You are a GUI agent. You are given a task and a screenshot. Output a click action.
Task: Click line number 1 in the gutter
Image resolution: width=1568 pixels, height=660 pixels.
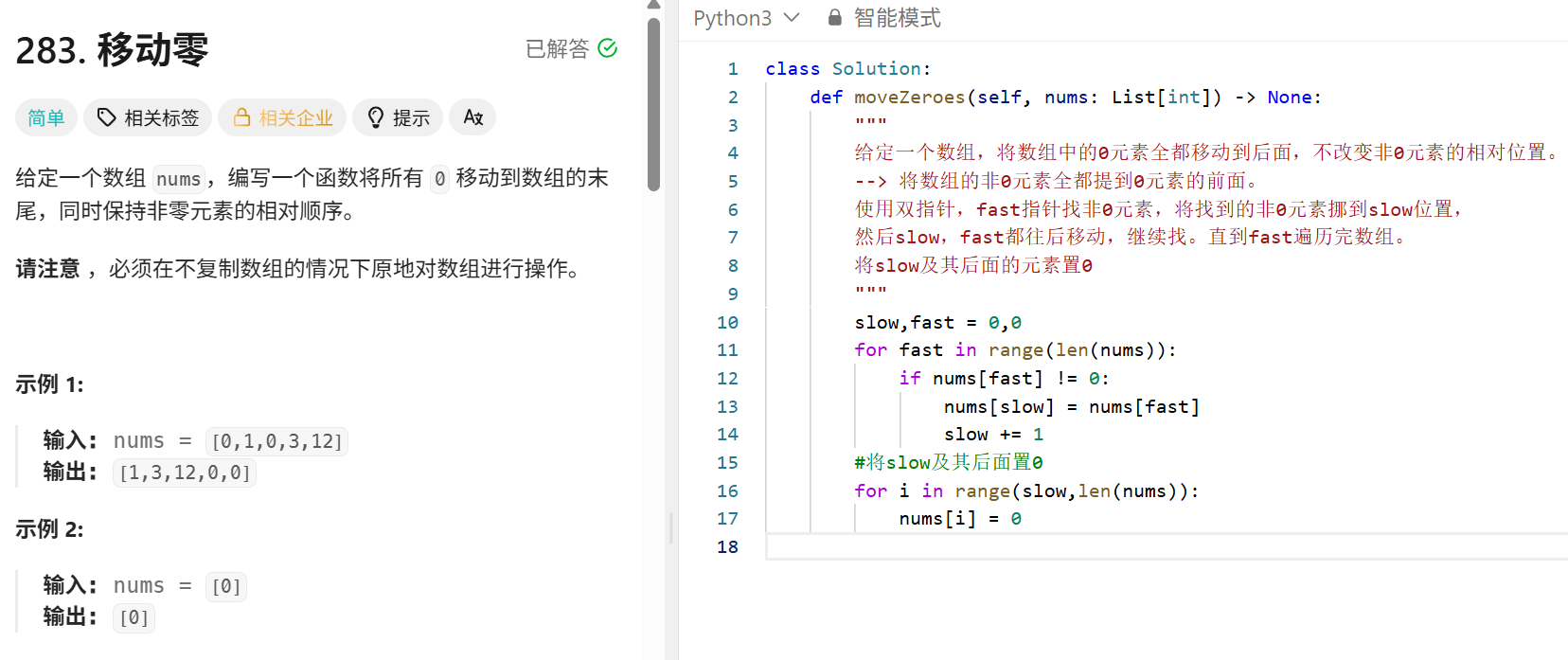[733, 69]
